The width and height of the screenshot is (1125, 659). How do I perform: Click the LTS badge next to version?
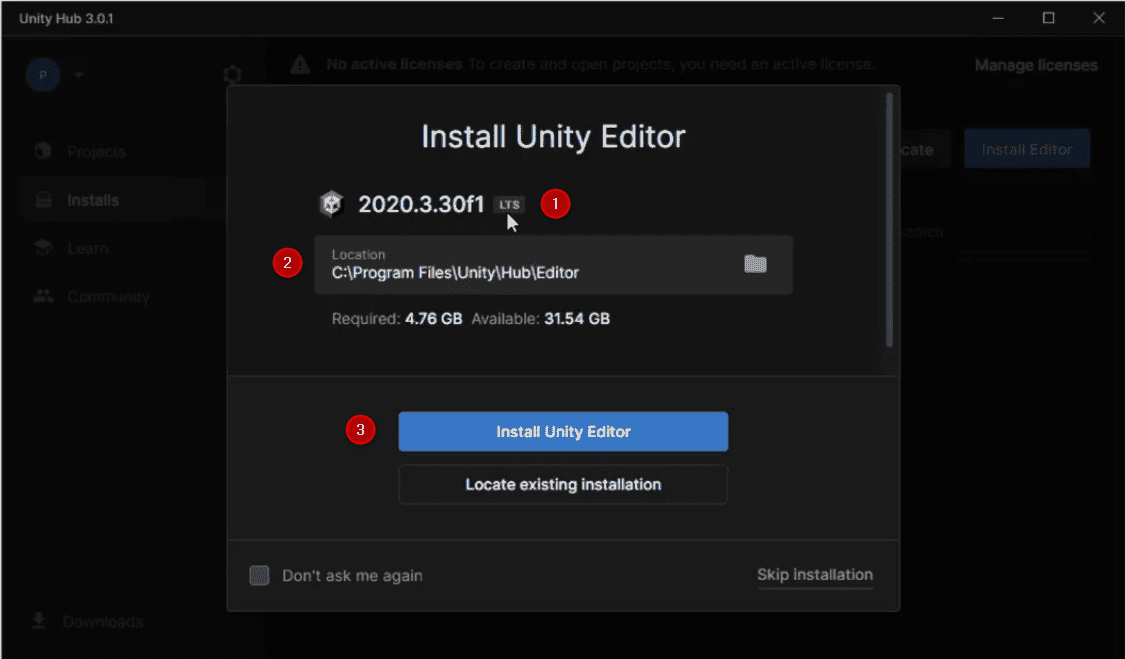(x=509, y=205)
